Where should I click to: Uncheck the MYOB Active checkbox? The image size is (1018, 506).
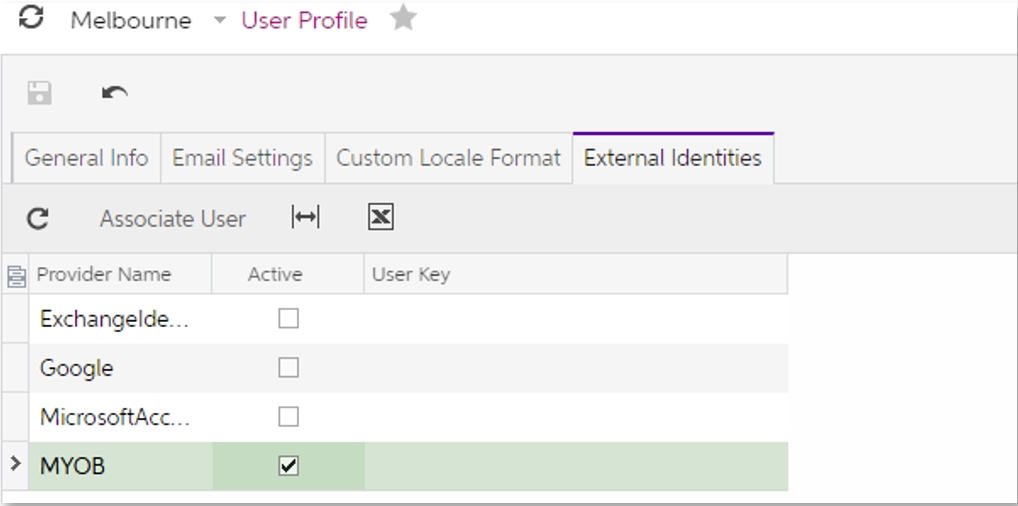pos(288,466)
